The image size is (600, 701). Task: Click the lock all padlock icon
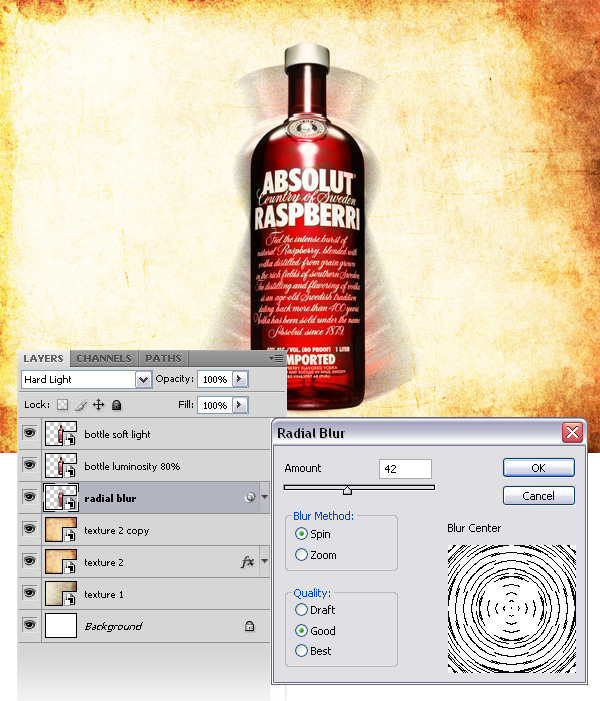pyautogui.click(x=117, y=405)
